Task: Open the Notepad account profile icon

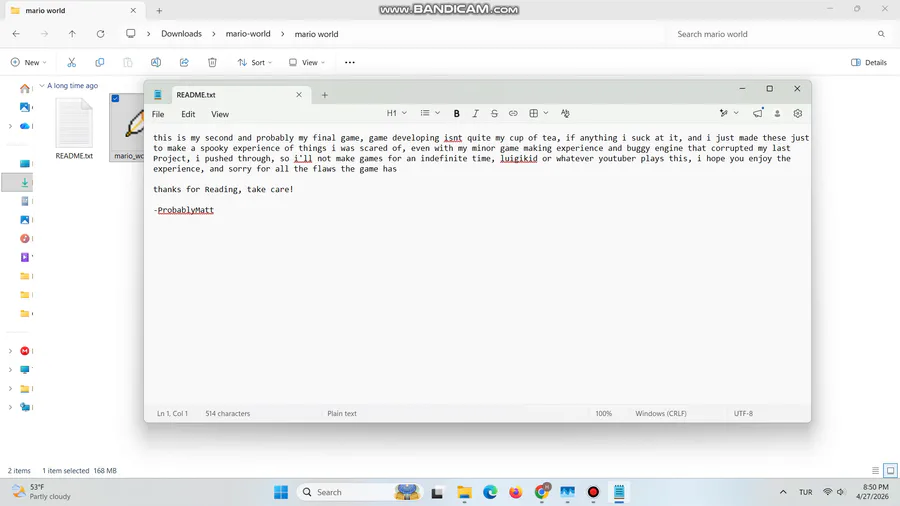Action: click(x=777, y=114)
